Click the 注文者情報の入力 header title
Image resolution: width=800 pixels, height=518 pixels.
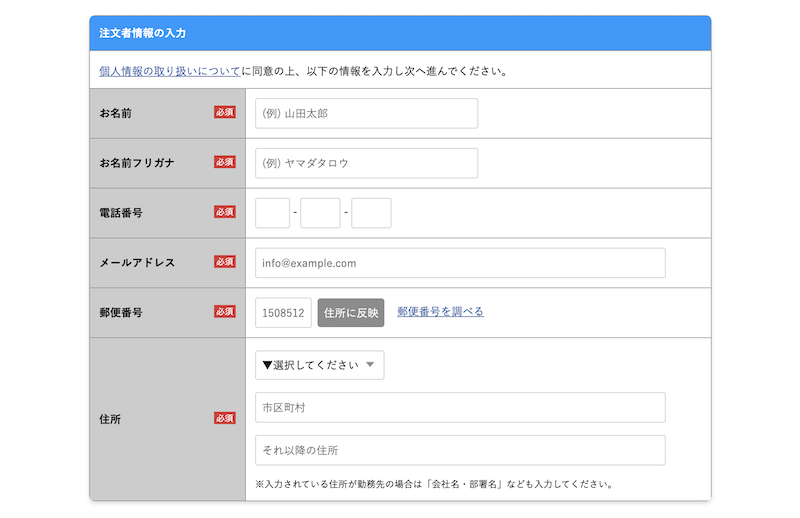coord(142,33)
